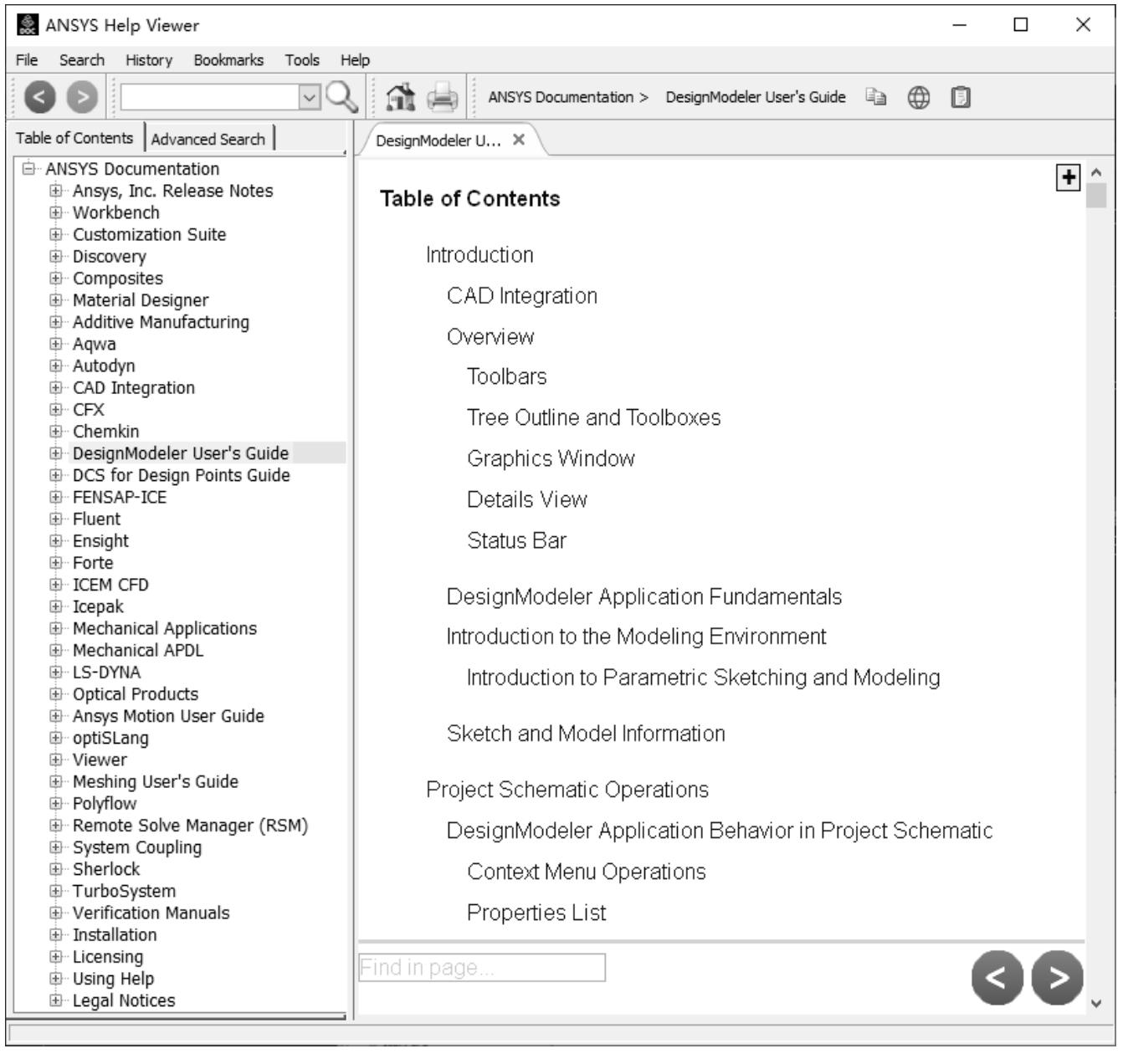Select the Mechanical Applications tree item

coord(165,628)
